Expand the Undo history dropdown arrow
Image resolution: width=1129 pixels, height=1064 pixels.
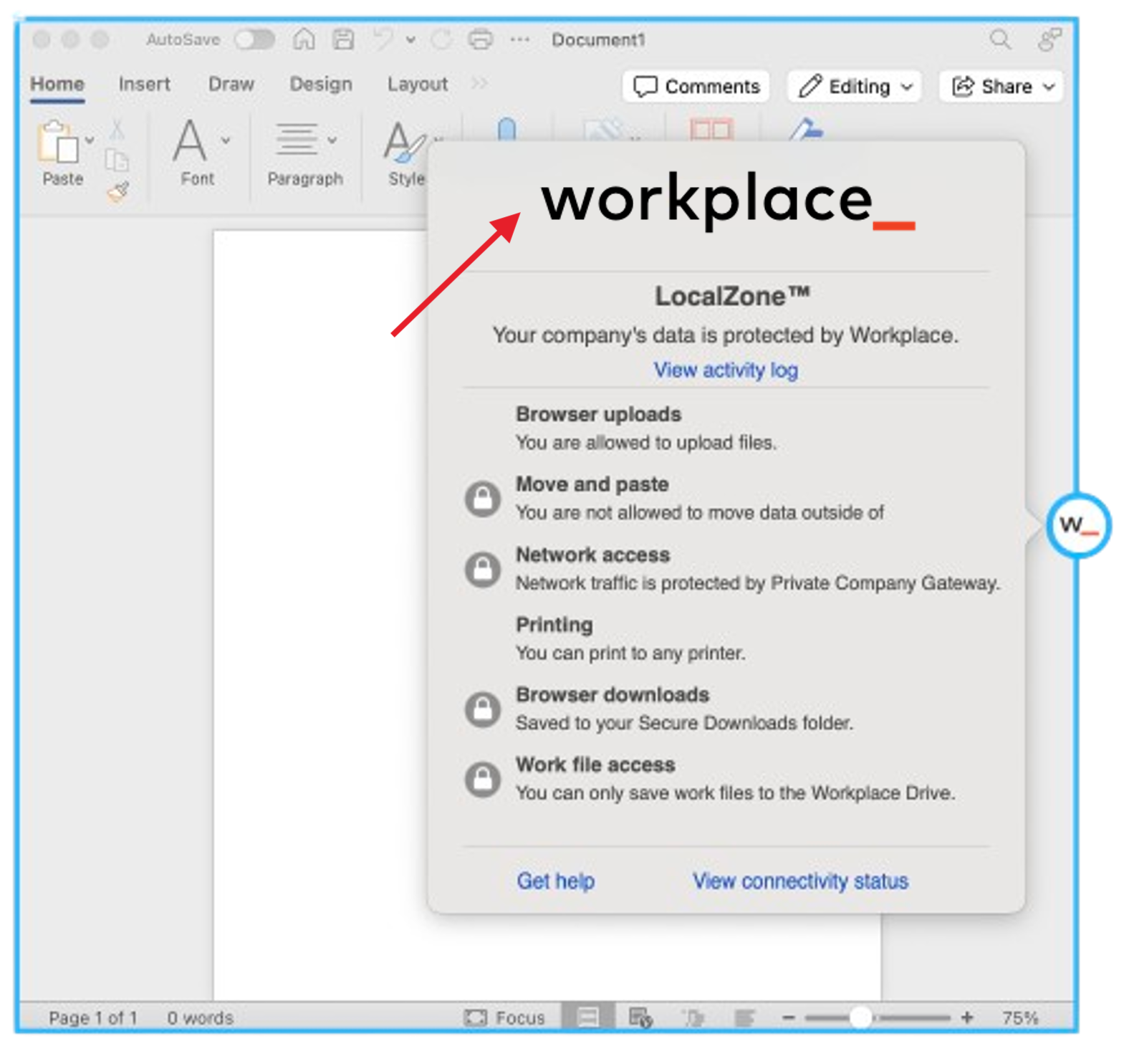(x=410, y=40)
